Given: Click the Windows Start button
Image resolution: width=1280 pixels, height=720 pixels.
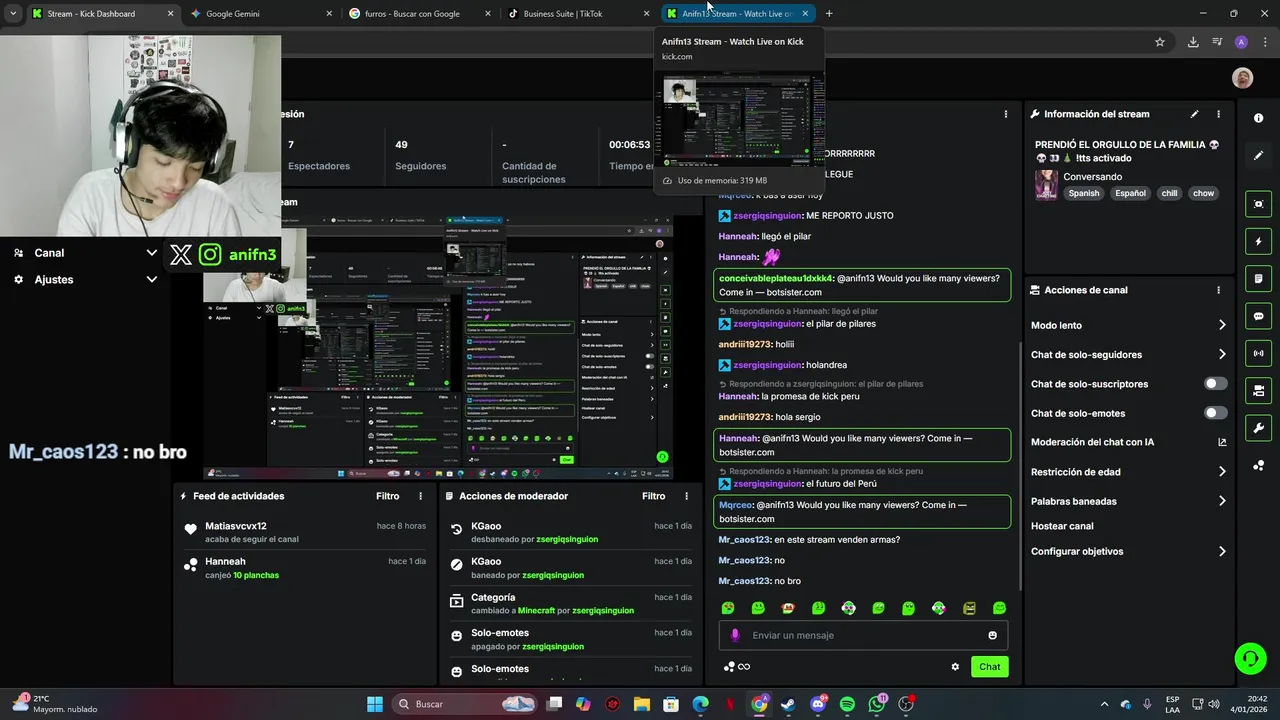Looking at the screenshot, I should click(374, 704).
